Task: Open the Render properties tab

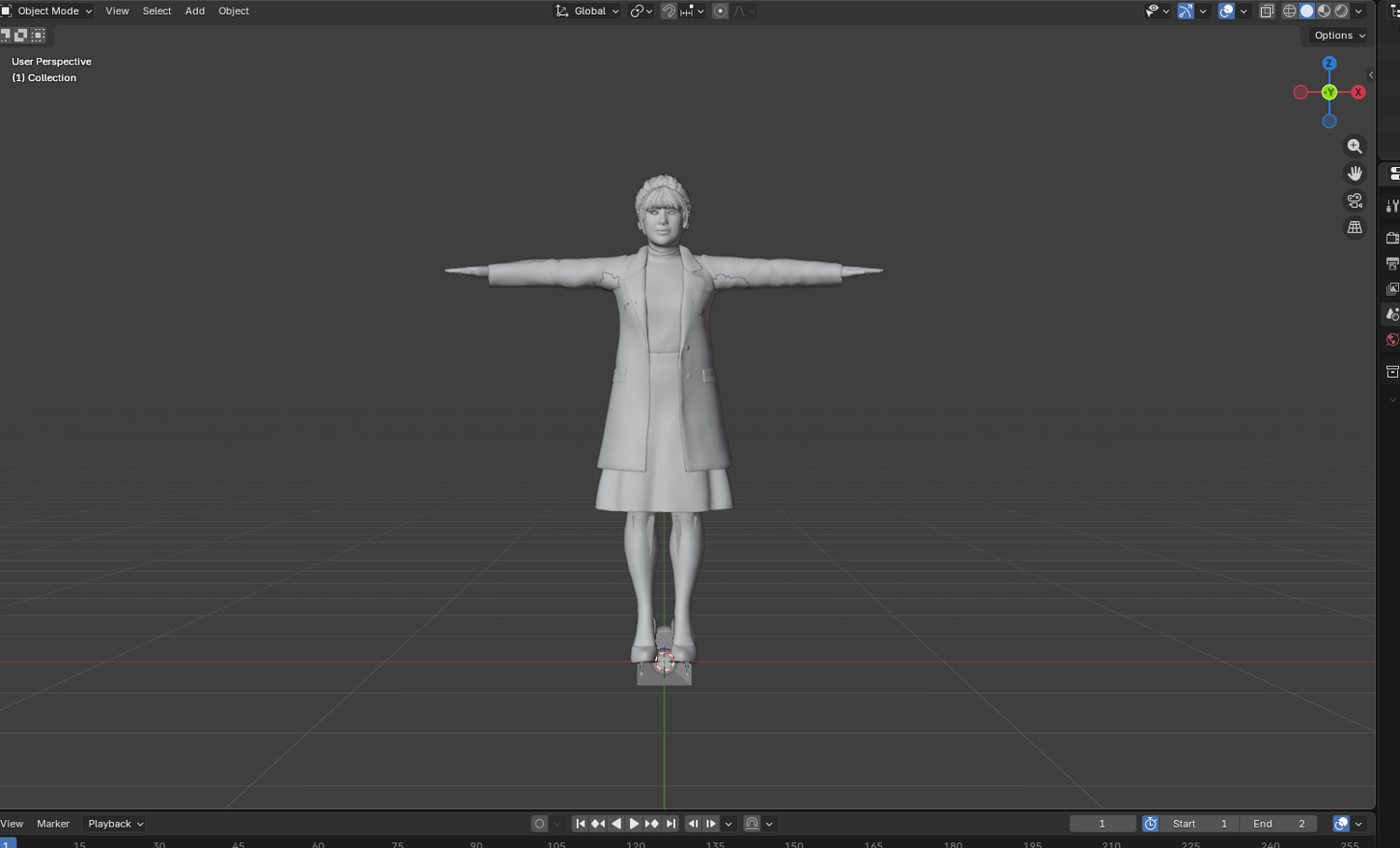Action: [x=1392, y=238]
